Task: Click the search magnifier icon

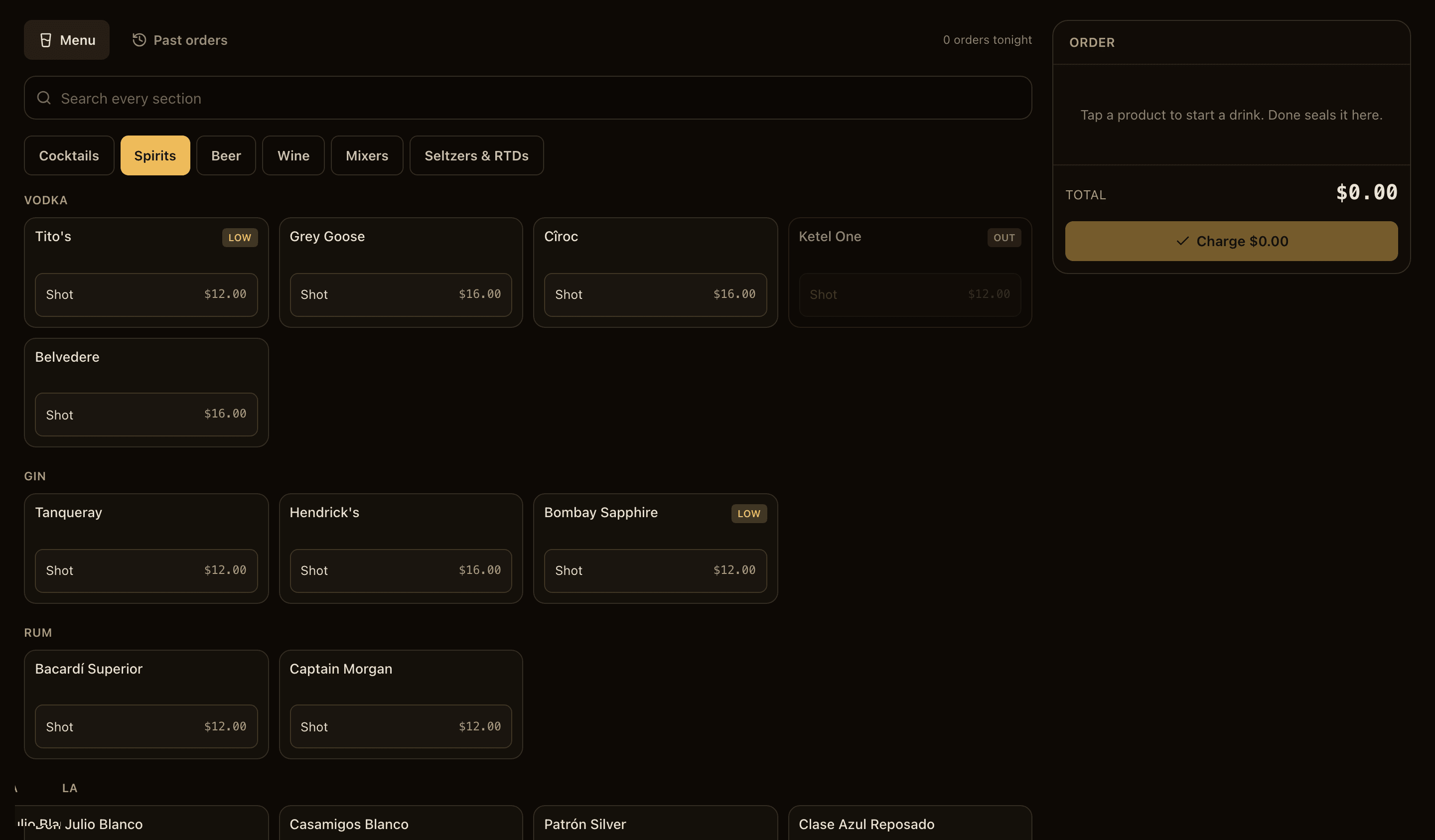Action: coord(44,98)
